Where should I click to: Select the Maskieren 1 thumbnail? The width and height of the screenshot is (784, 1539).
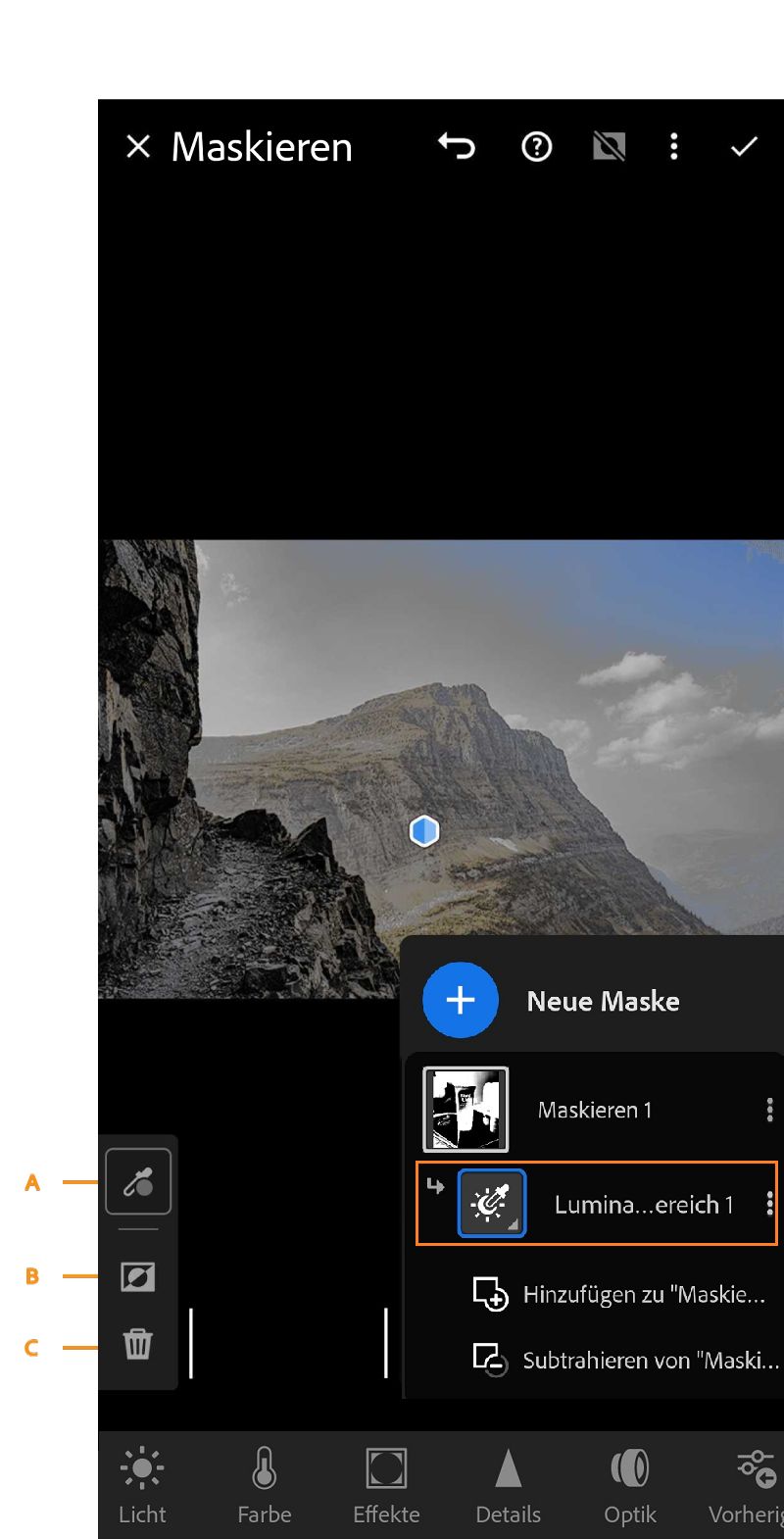pos(465,1110)
